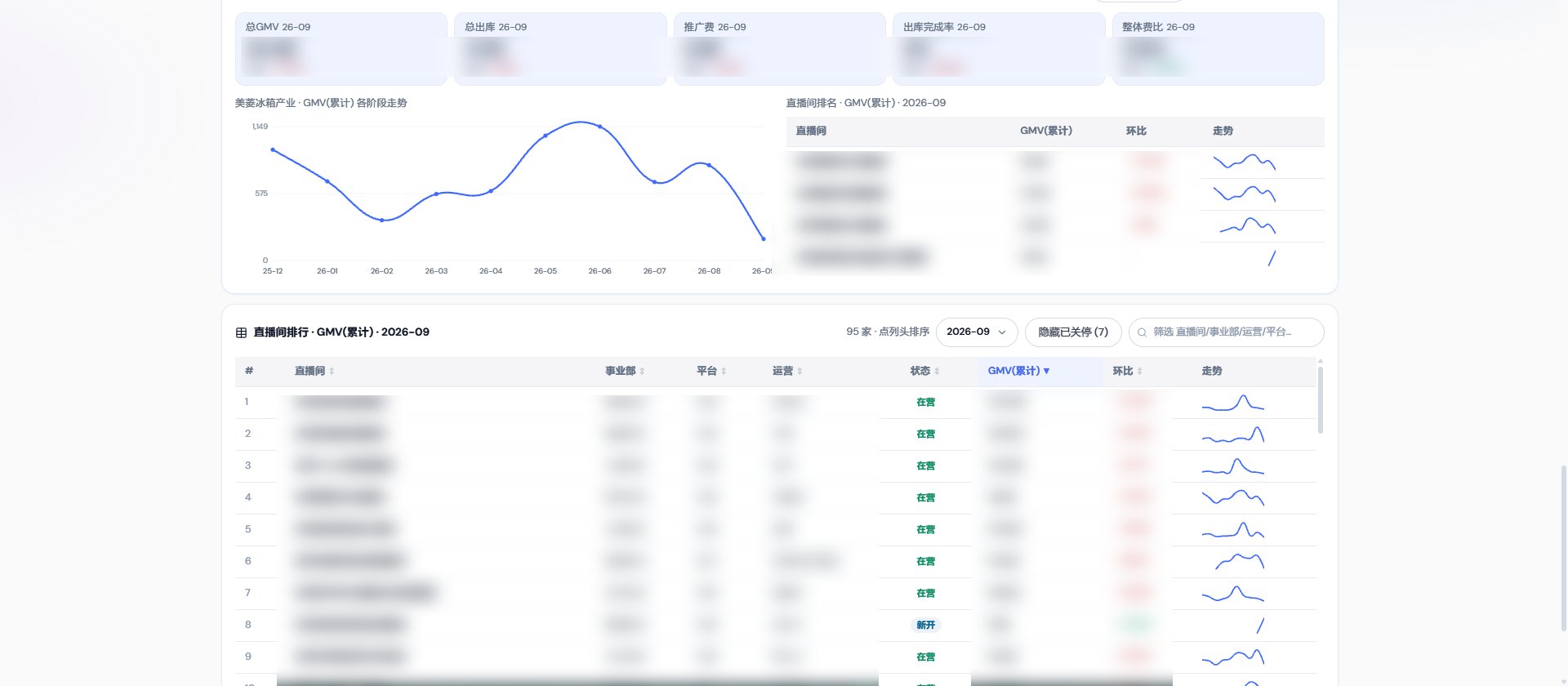Click the 在营 status badge in row 5
This screenshot has width=1568, height=686.
pyautogui.click(x=926, y=530)
